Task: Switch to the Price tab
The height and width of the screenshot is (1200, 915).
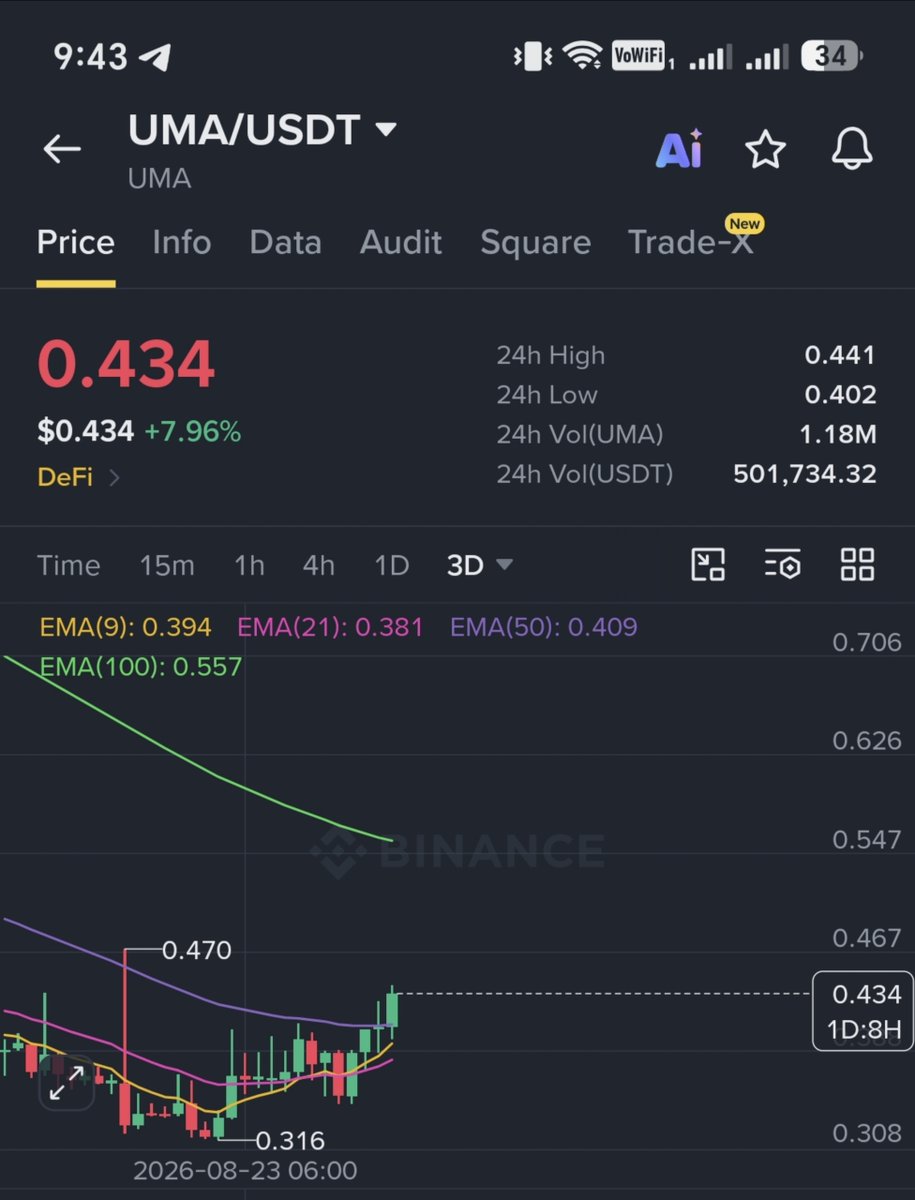Action: tap(76, 242)
